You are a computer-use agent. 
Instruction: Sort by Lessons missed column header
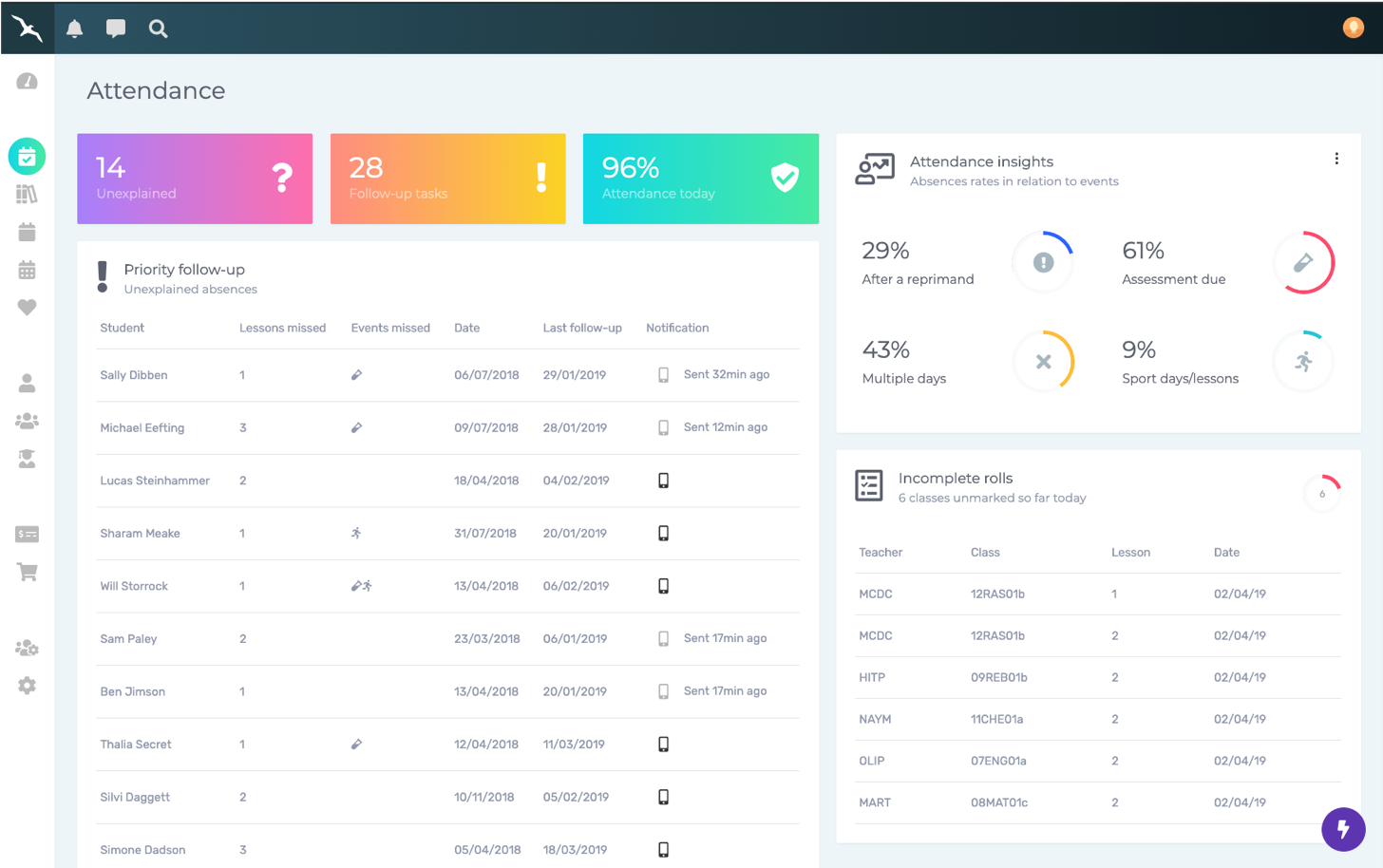[282, 328]
